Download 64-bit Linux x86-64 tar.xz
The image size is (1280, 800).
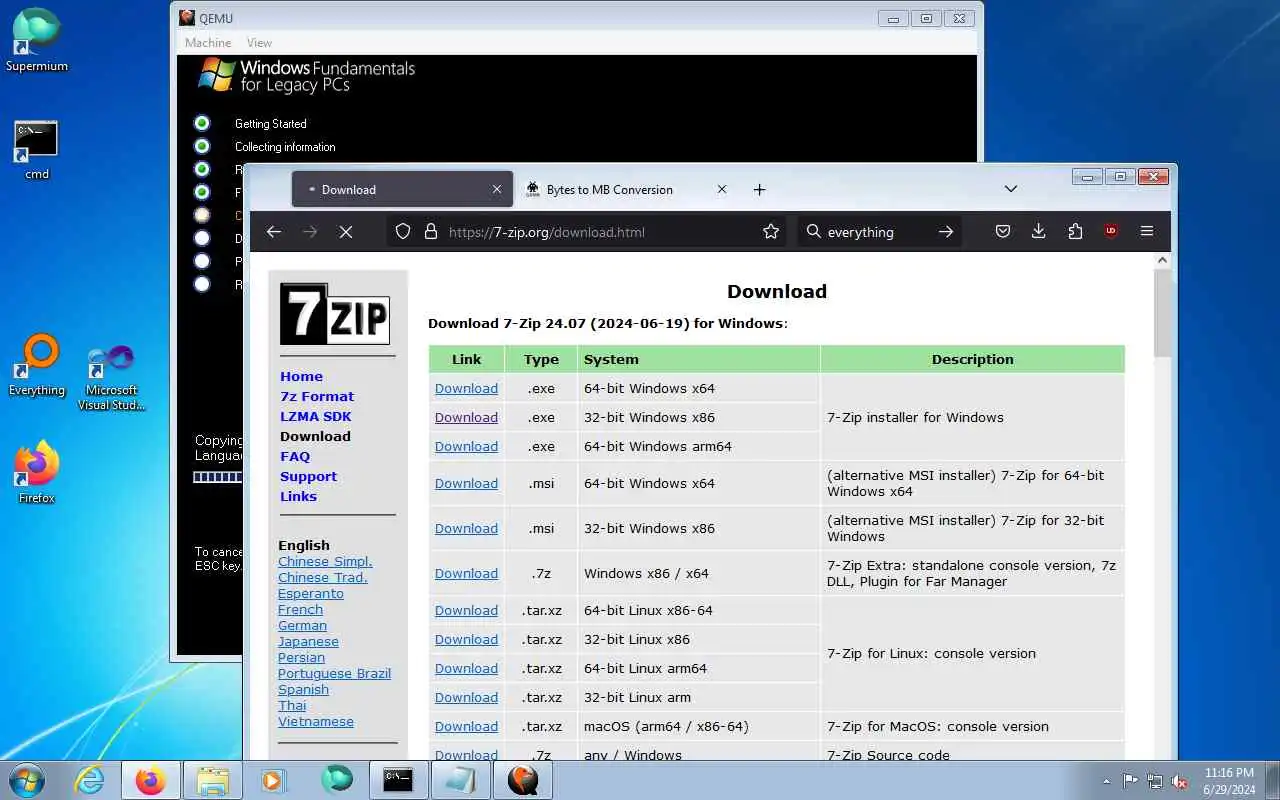[x=466, y=610]
